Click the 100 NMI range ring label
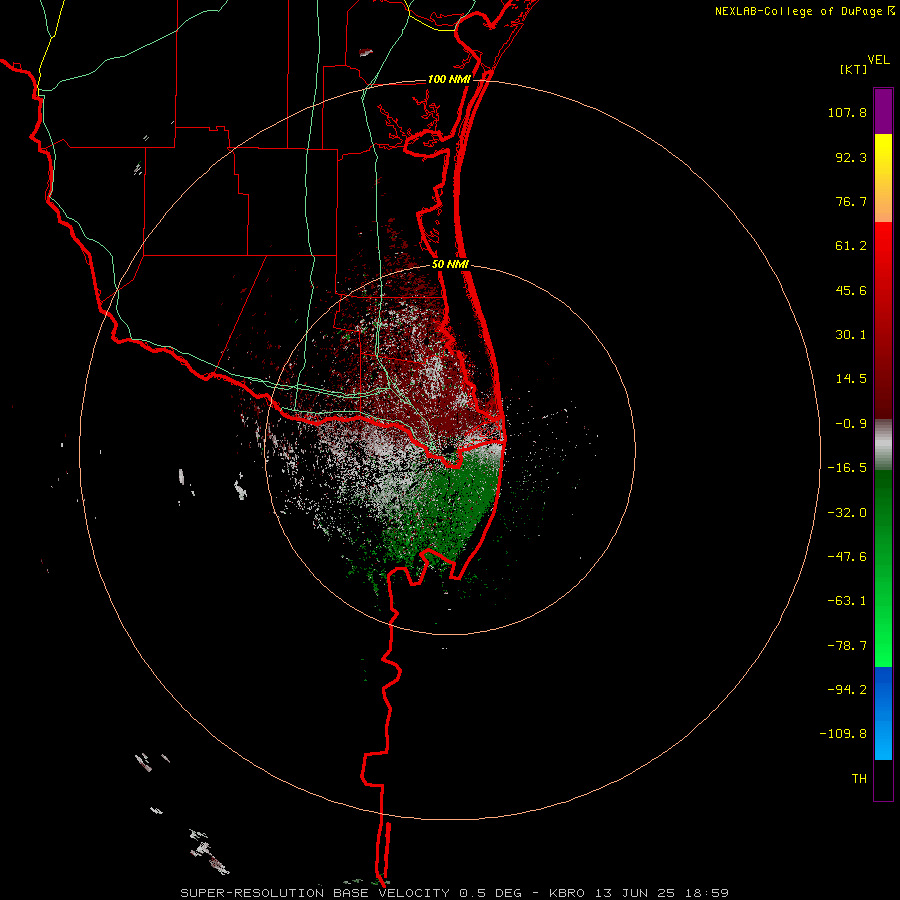Viewport: 900px width, 900px height. 449,79
